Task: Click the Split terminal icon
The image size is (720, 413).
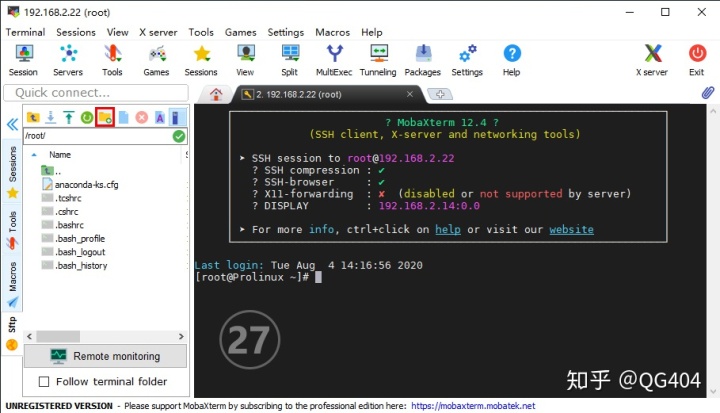Action: 290,60
